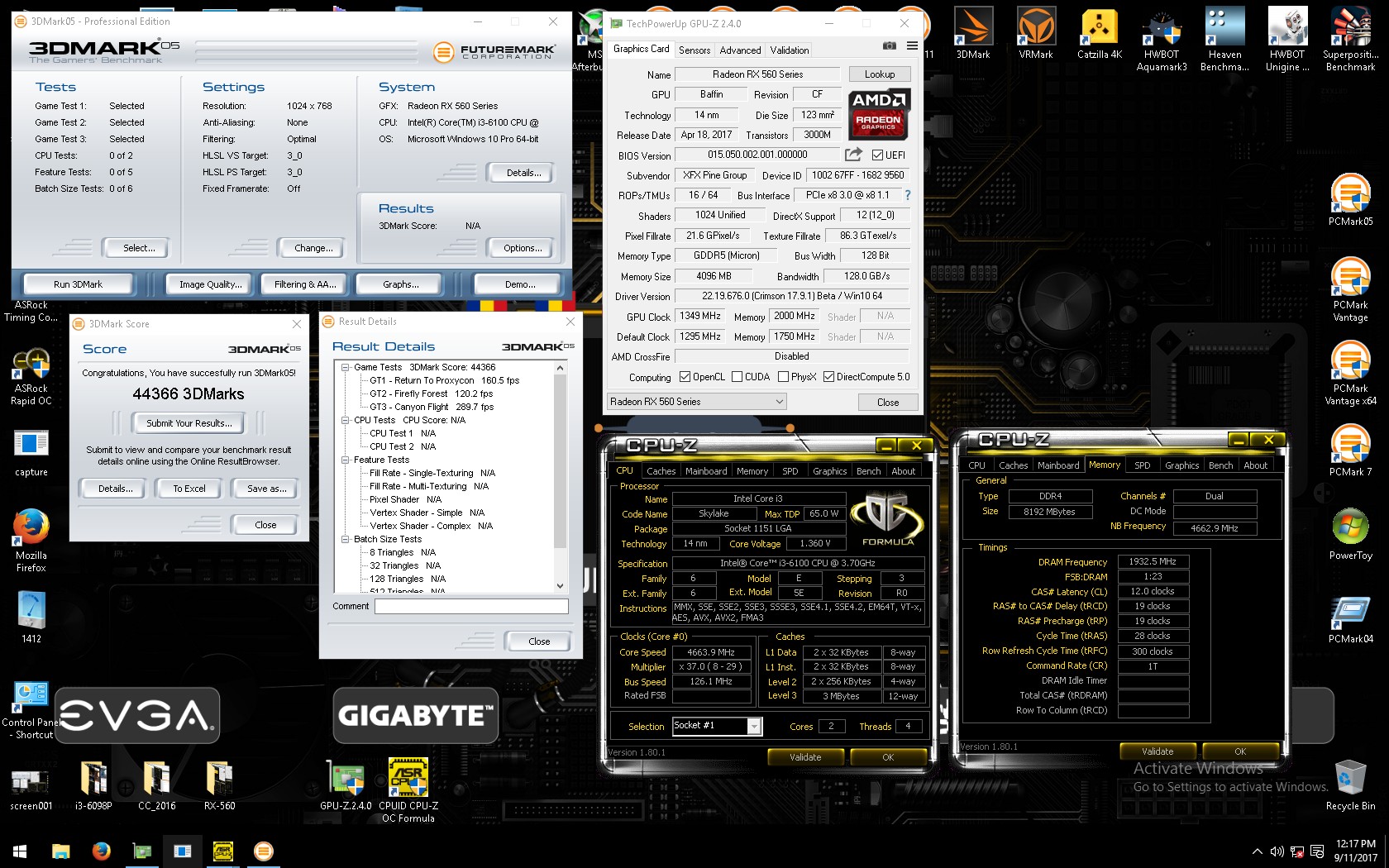Toggle the UEFI checkbox in GPU-Z

pyautogui.click(x=878, y=155)
